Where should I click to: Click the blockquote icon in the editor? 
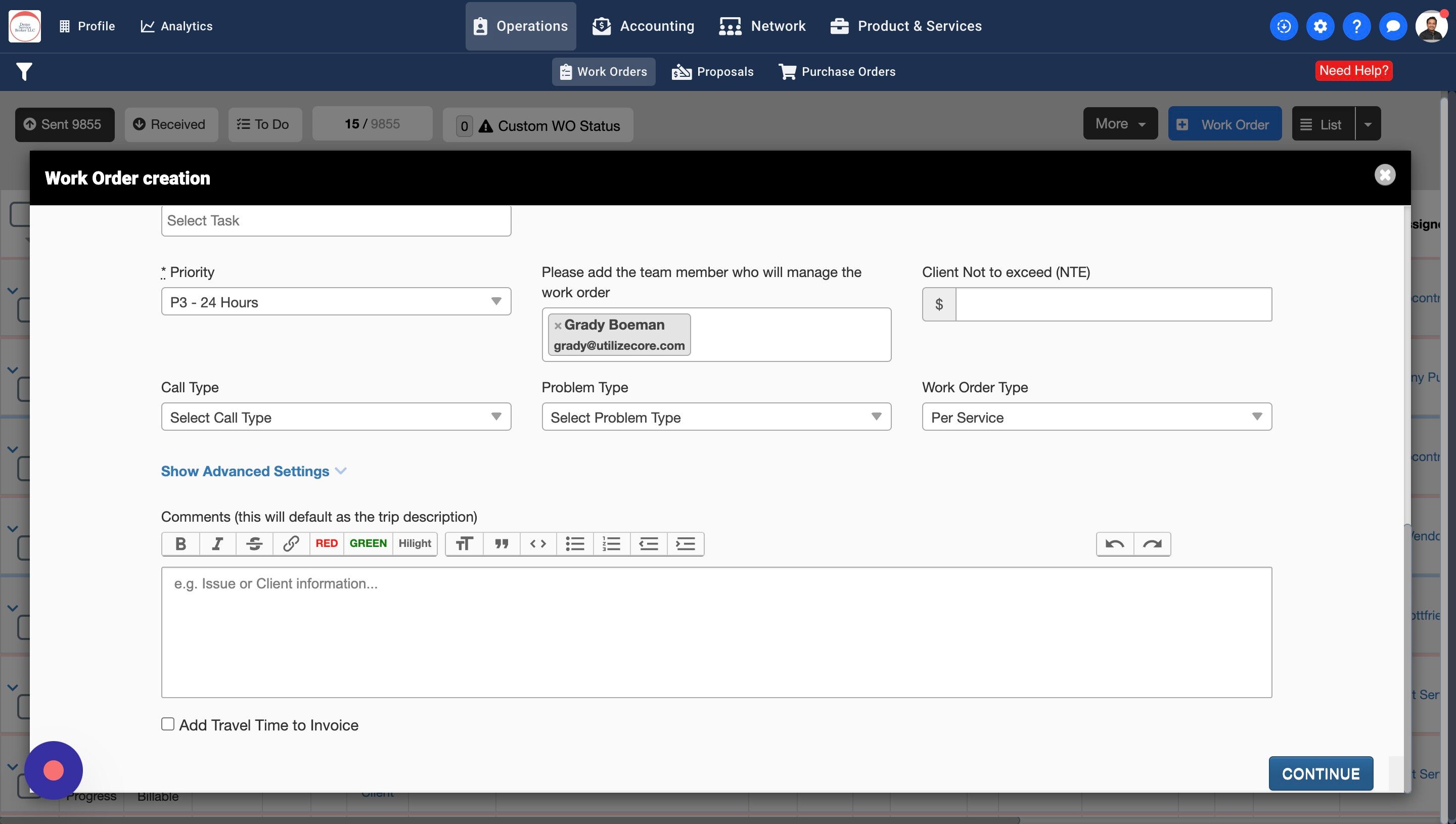(502, 544)
